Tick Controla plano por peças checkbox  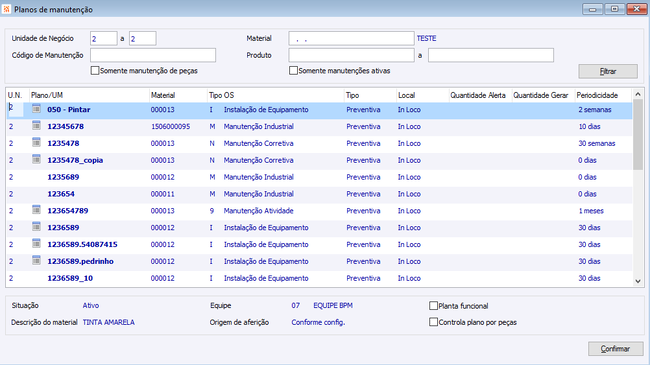[433, 322]
